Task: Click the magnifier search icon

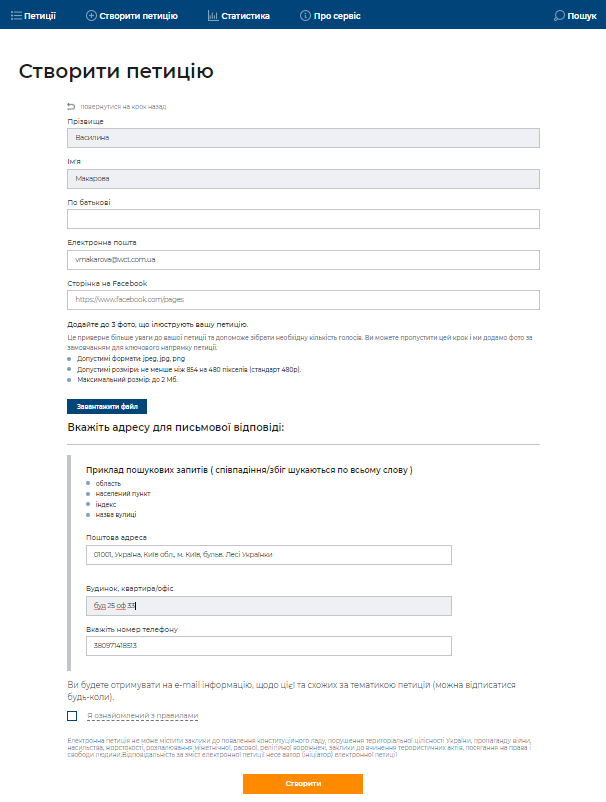Action: pos(559,16)
